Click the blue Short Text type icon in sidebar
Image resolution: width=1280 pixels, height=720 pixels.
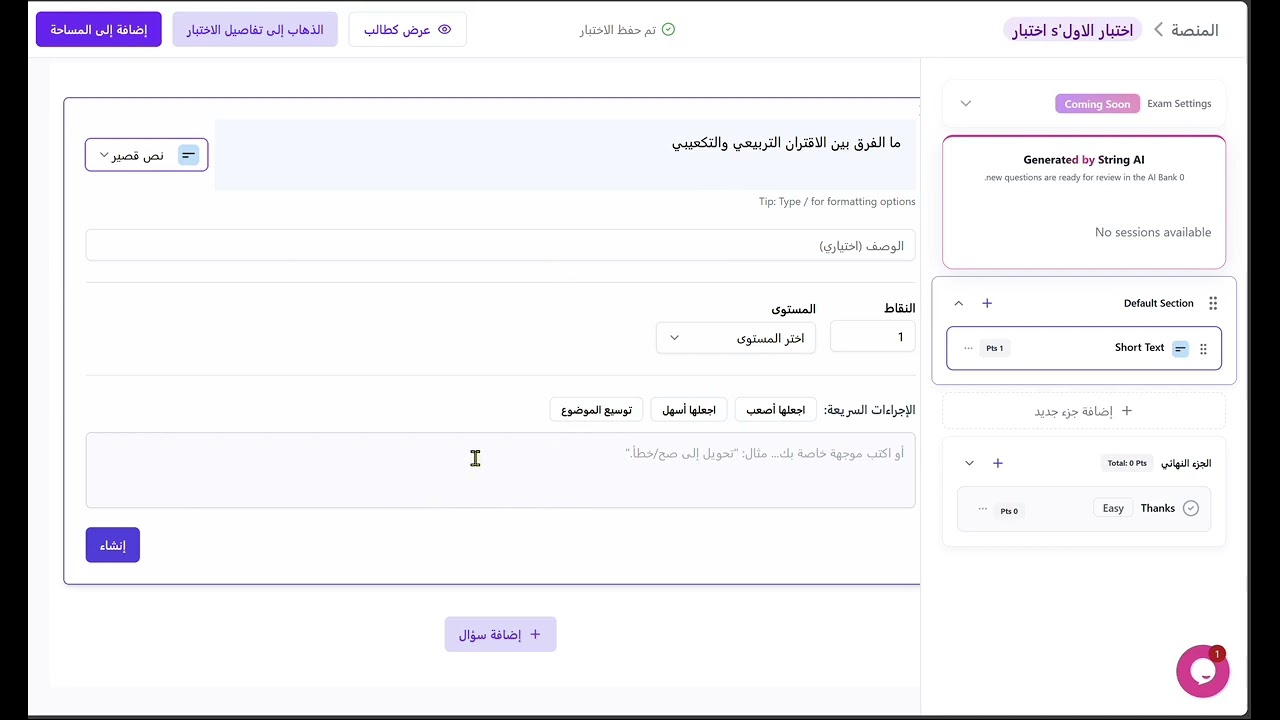click(1181, 349)
